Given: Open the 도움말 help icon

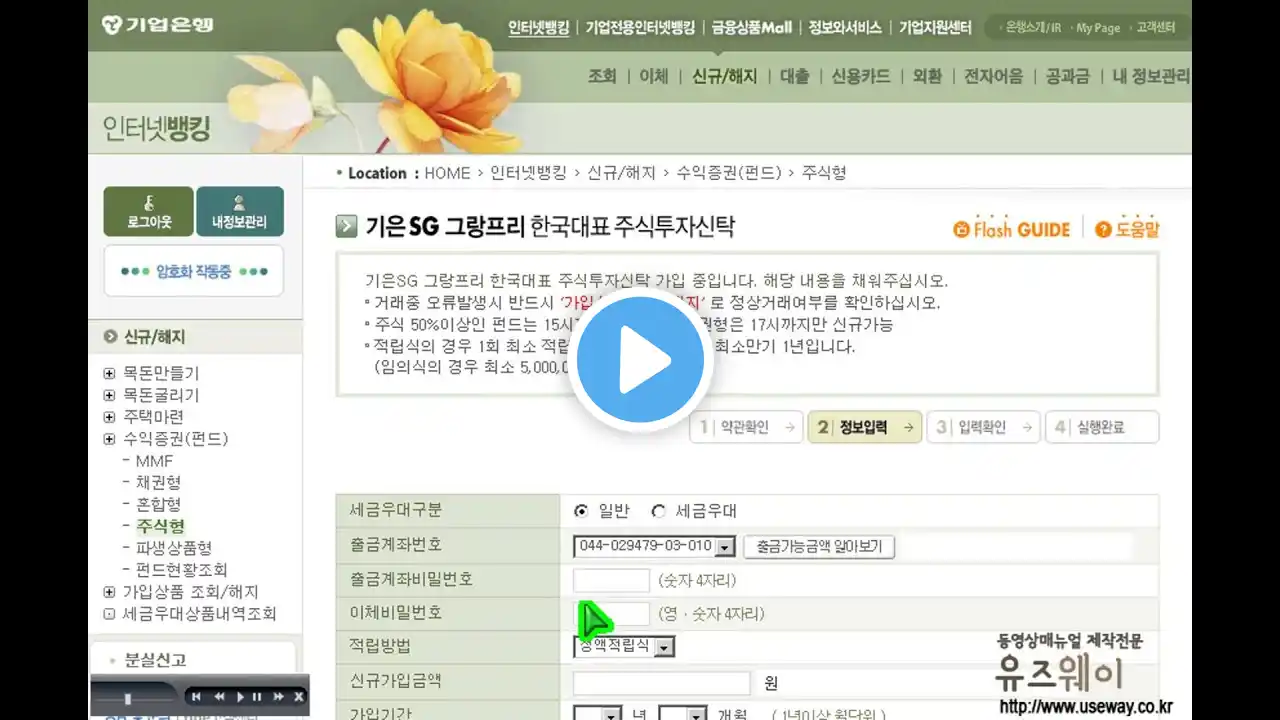Looking at the screenshot, I should 1127,229.
